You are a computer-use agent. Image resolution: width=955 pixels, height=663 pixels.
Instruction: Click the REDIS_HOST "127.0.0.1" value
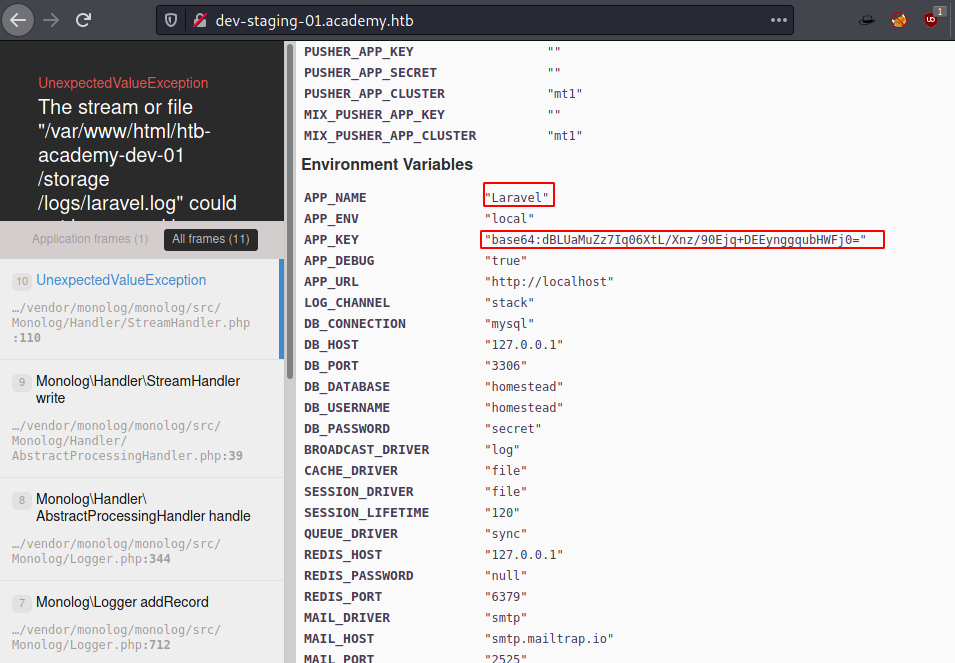click(524, 555)
